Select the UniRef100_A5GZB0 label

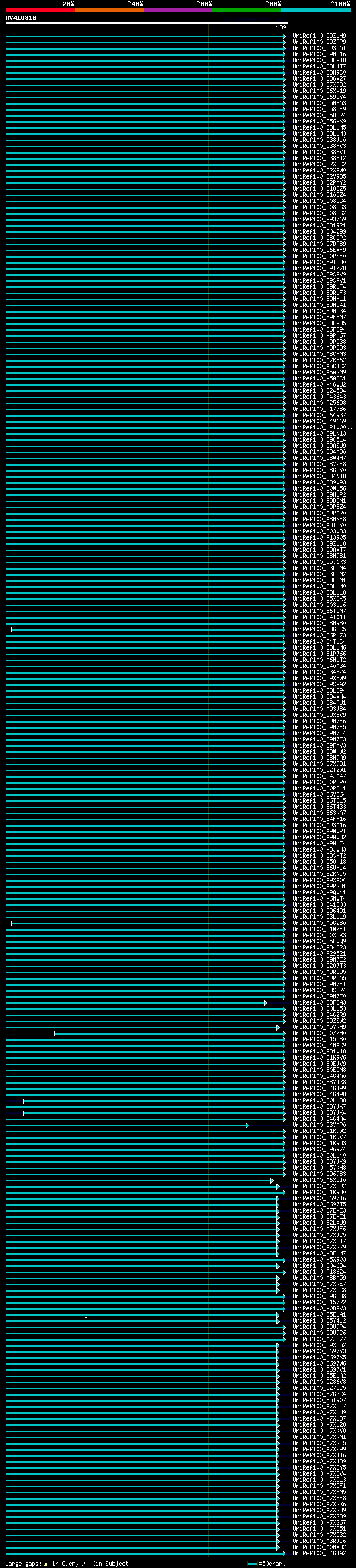[x=319, y=923]
